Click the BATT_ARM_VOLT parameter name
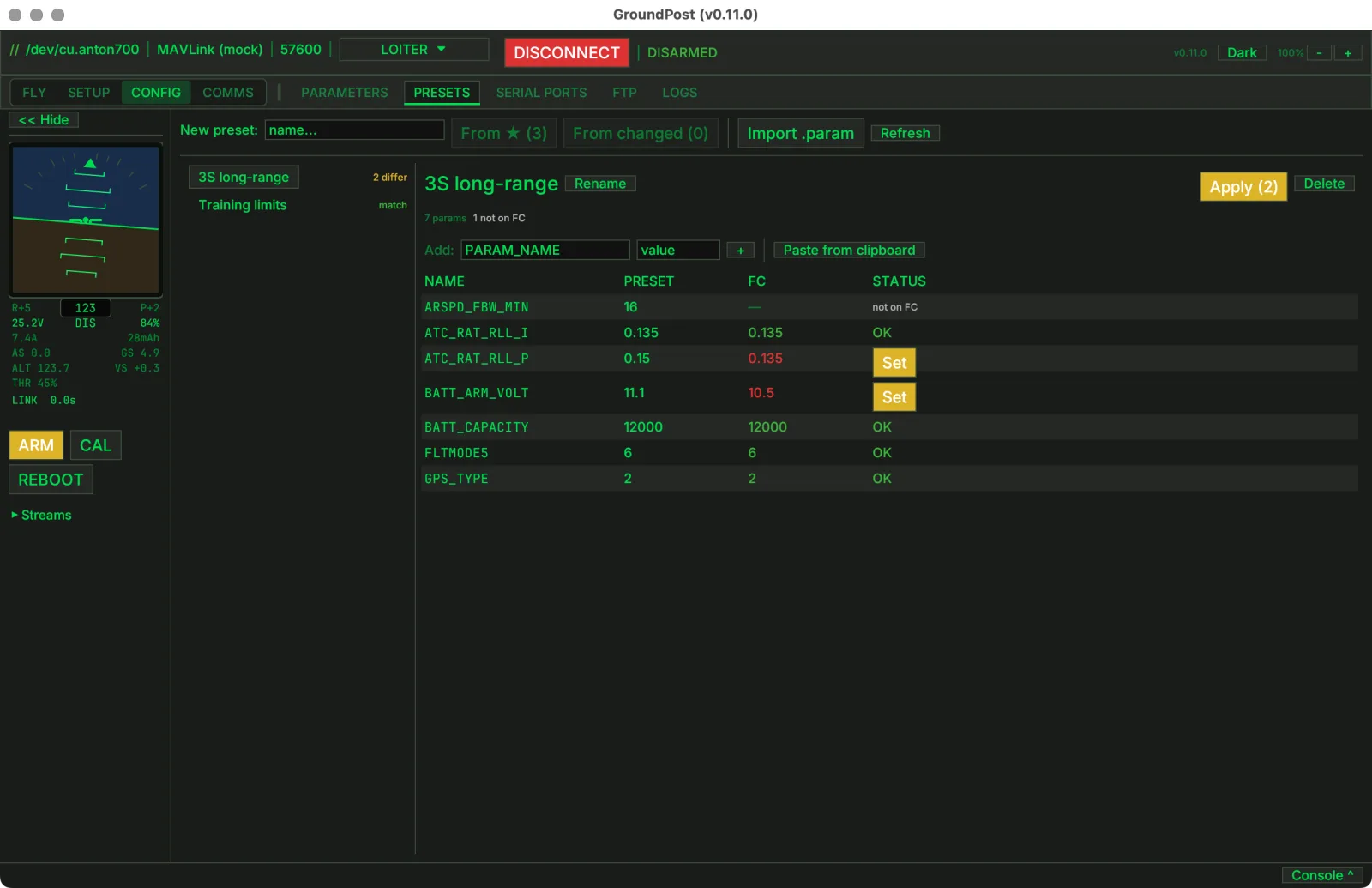1372x888 pixels. [476, 393]
